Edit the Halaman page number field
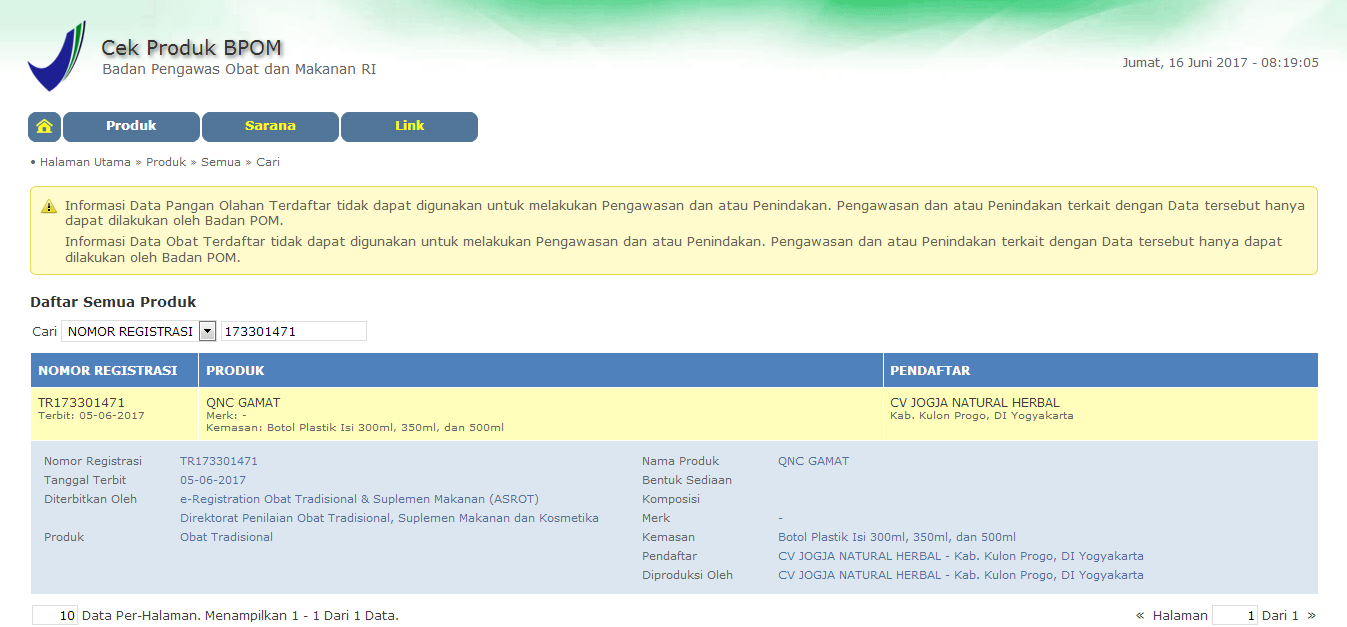The image size is (1347, 627). (1235, 616)
